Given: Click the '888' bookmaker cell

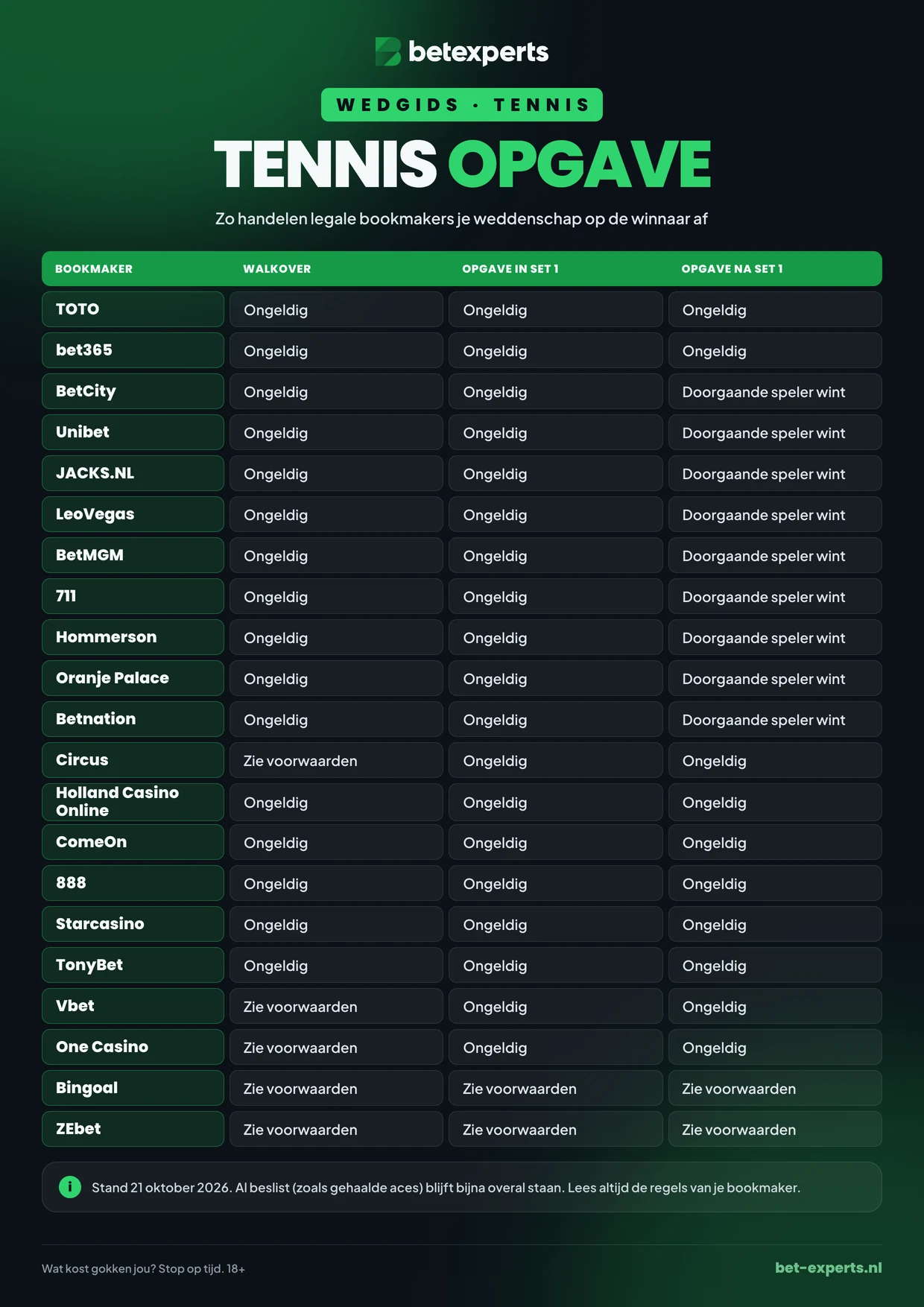Looking at the screenshot, I should [x=133, y=883].
